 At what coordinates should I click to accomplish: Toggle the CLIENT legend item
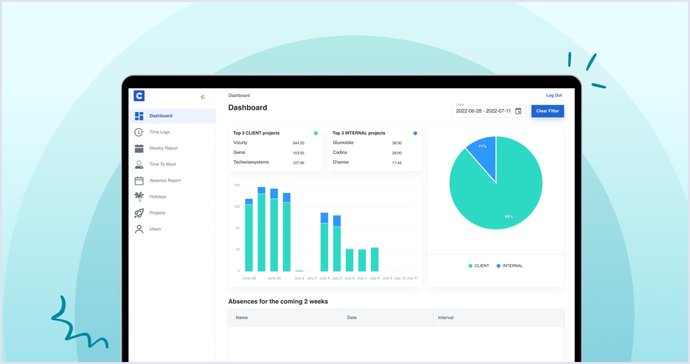point(479,266)
